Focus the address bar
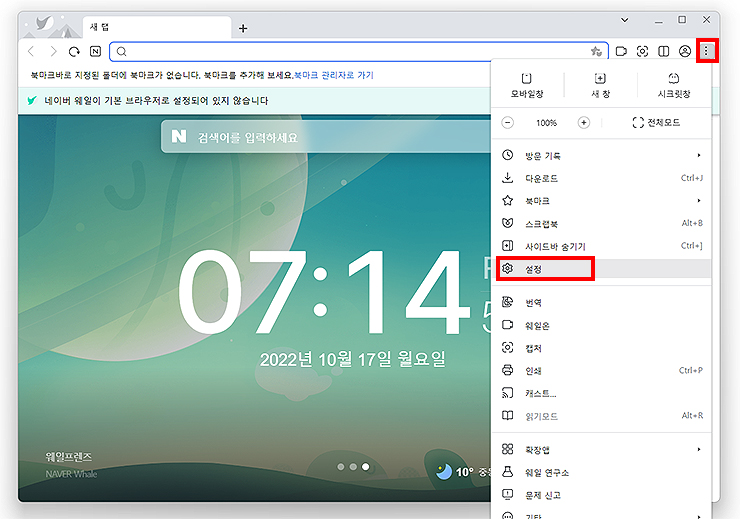The image size is (740, 519). (359, 51)
